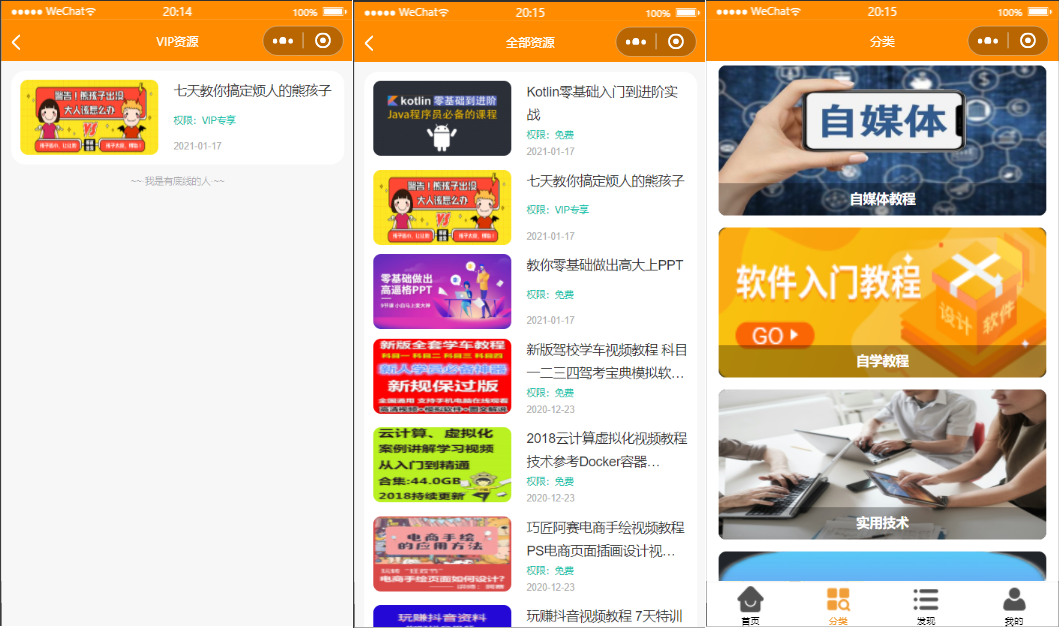Open title '七天教你搞定烦人的熊孩子' in 全部资源

[605, 181]
